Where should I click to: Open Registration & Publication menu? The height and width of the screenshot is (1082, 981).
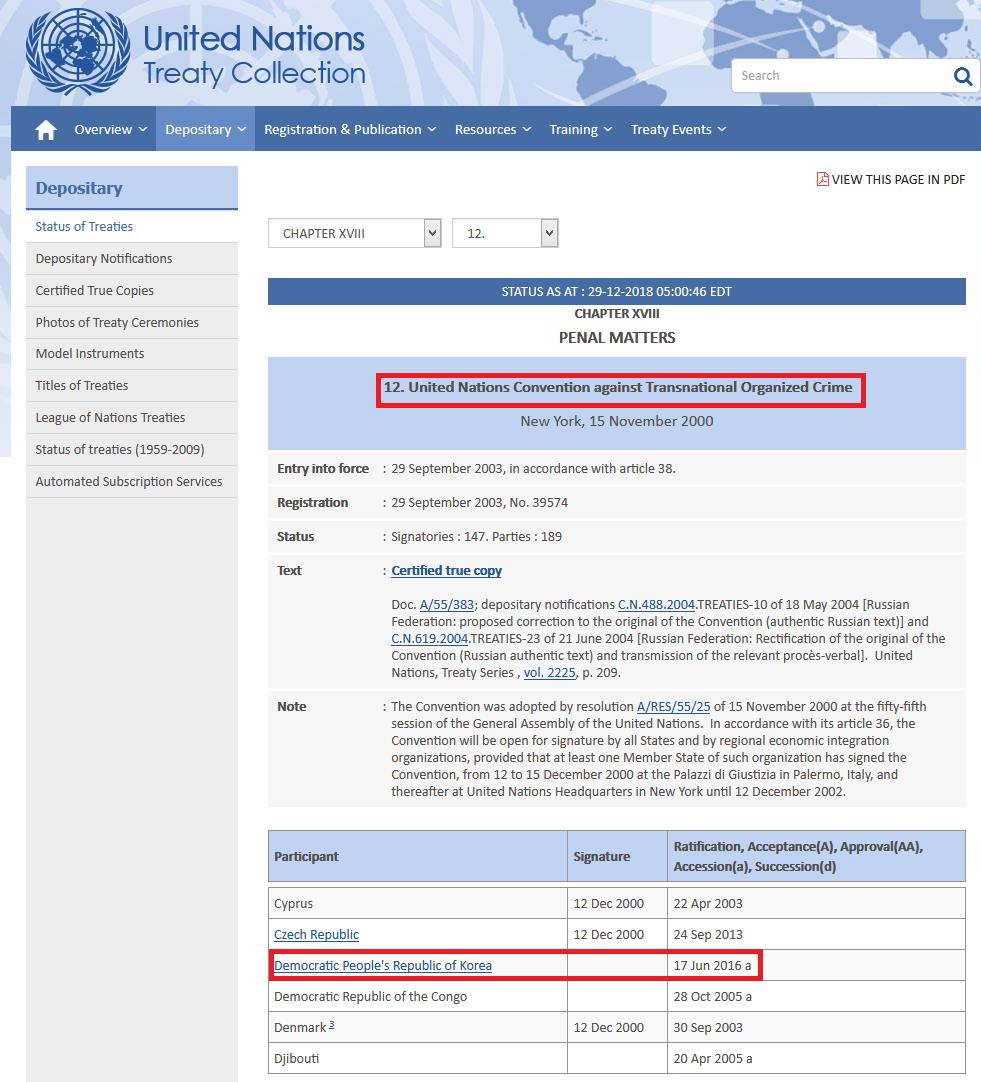[350, 130]
